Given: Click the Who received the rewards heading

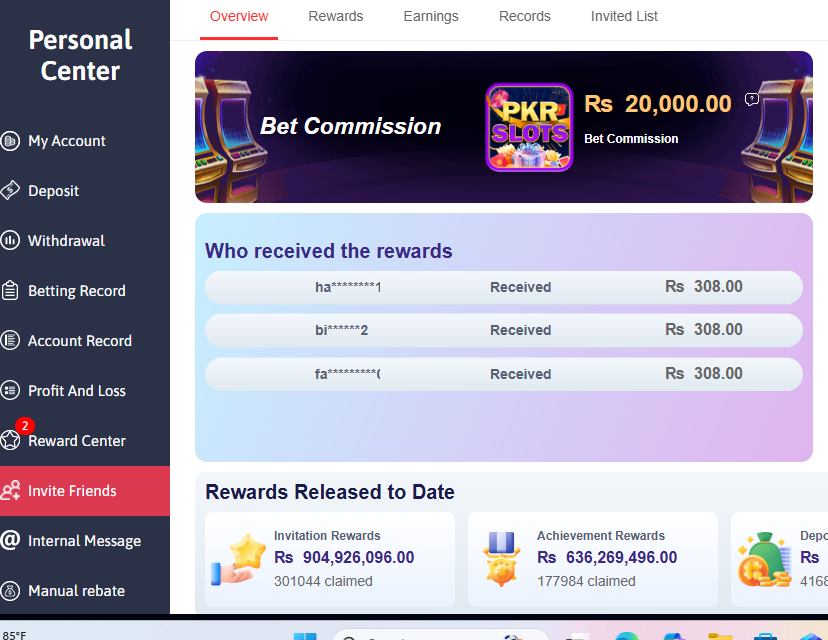Looking at the screenshot, I should tap(328, 251).
